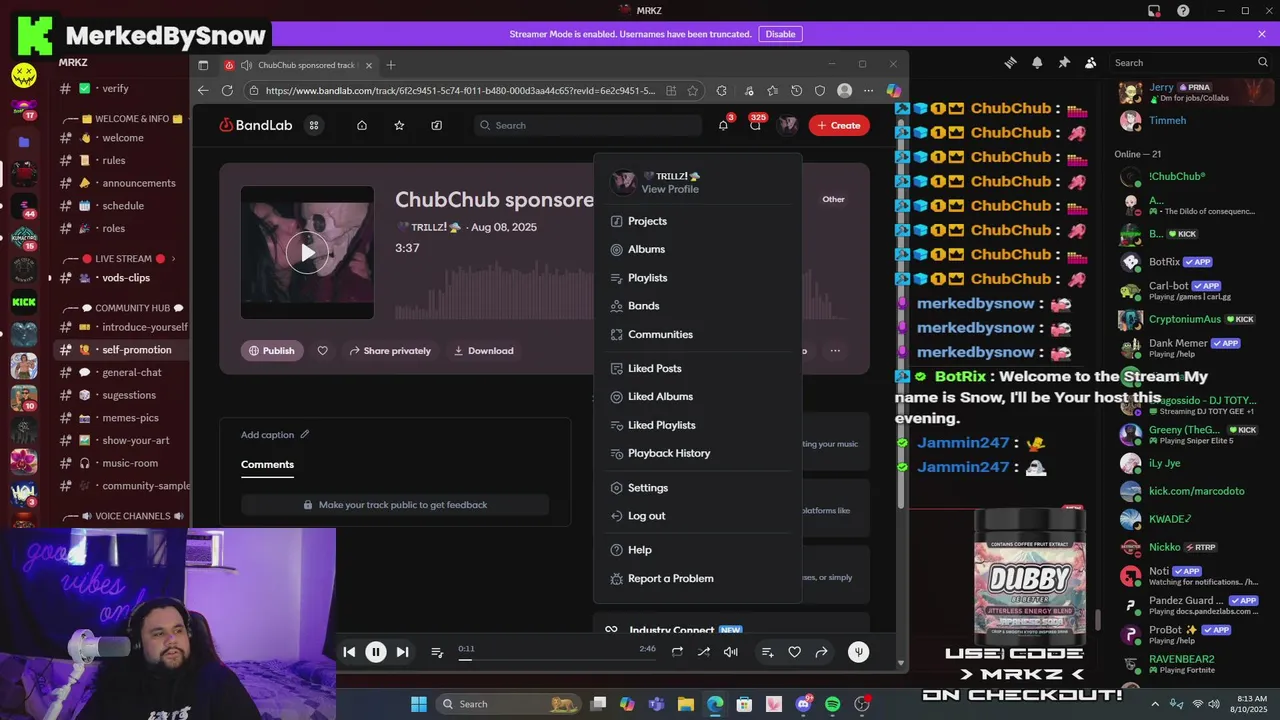Open browser settings and more ellipsis

[x=868, y=90]
